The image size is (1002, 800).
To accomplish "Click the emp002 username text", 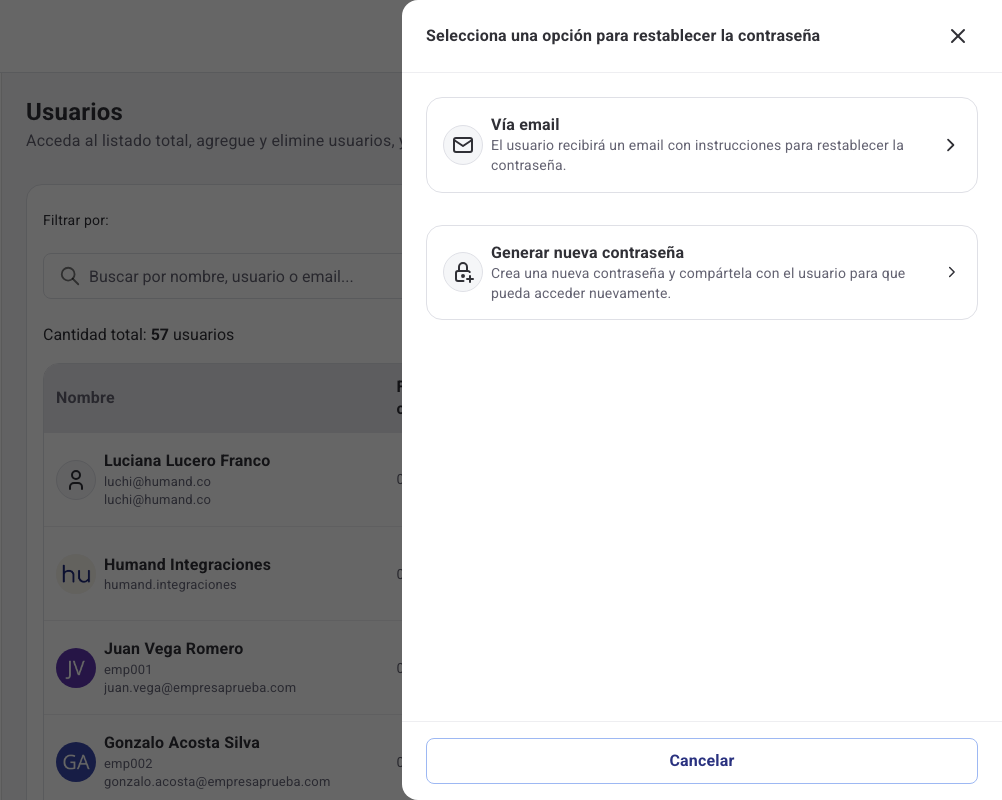I will click(128, 764).
